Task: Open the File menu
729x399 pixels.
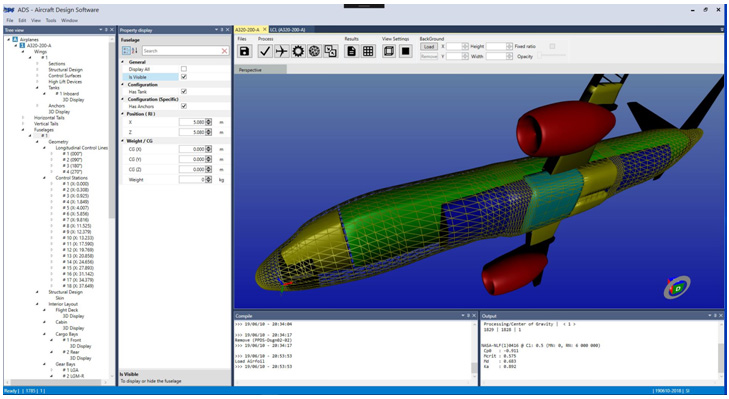Action: (x=10, y=20)
